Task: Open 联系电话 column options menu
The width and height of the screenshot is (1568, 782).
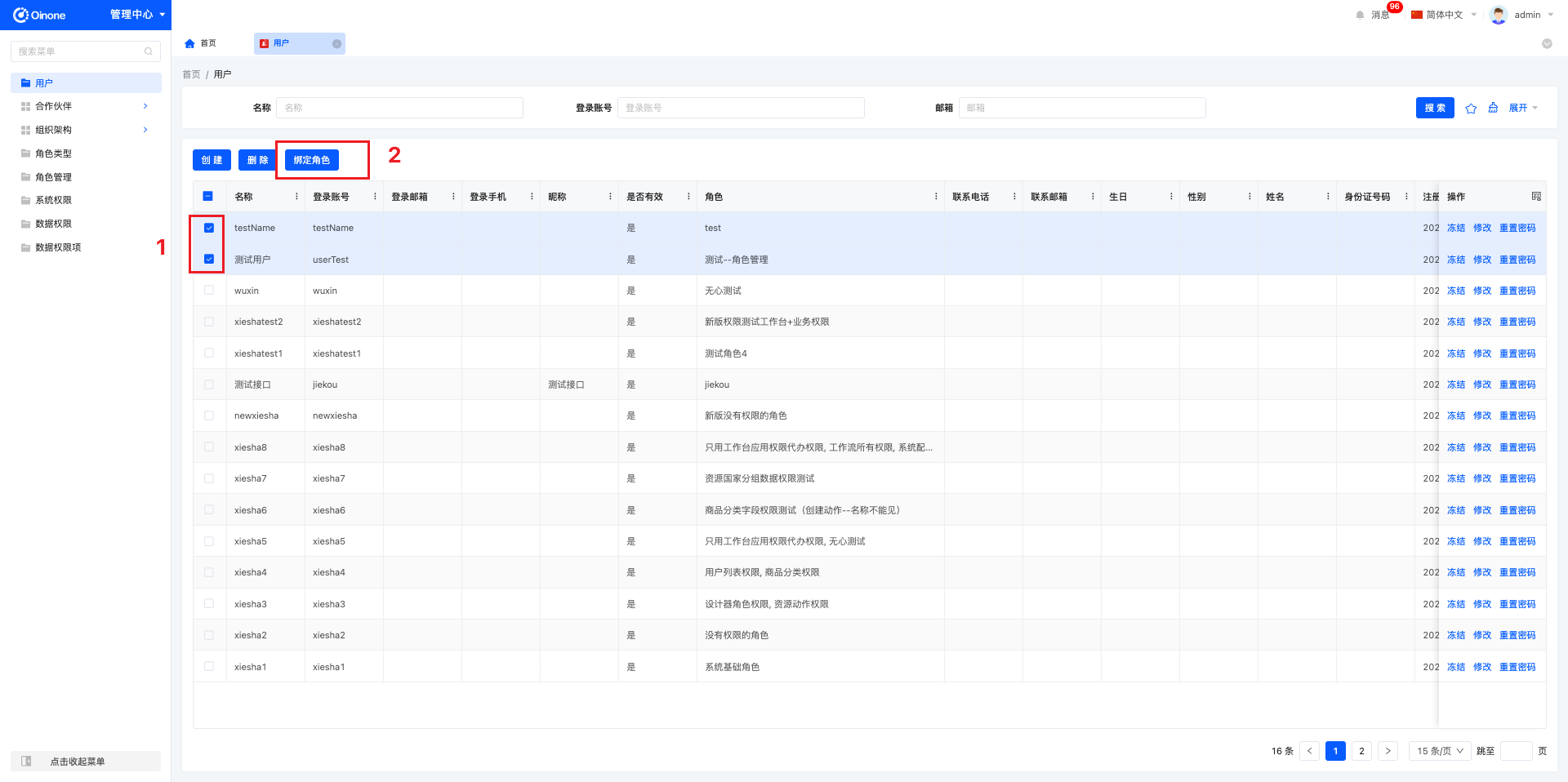Action: (x=1014, y=197)
